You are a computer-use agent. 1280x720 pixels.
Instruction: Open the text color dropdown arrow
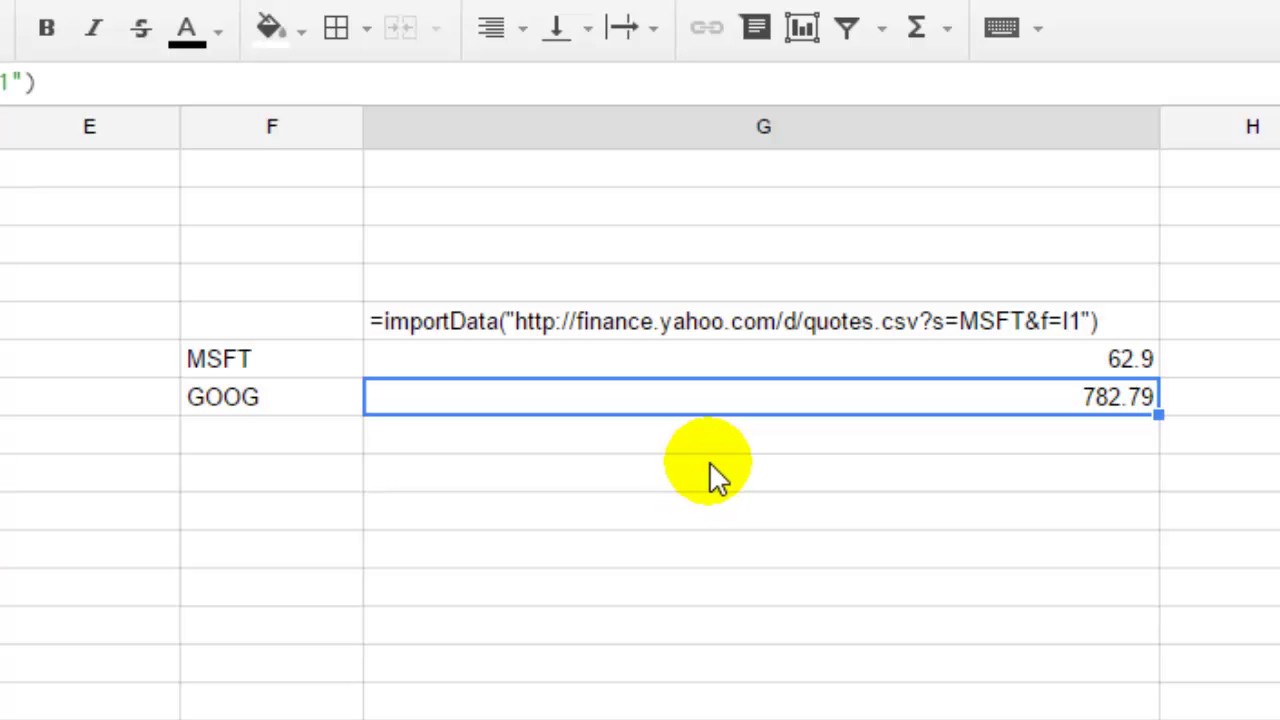218,30
